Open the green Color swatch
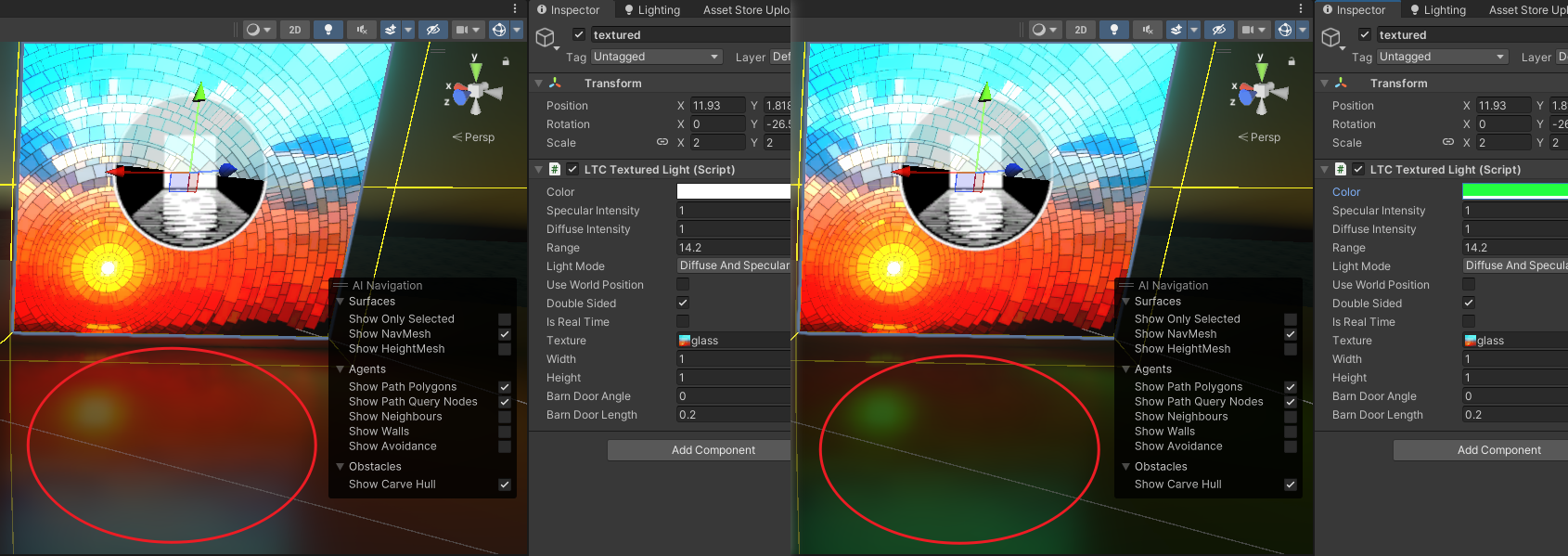 pyautogui.click(x=1514, y=191)
